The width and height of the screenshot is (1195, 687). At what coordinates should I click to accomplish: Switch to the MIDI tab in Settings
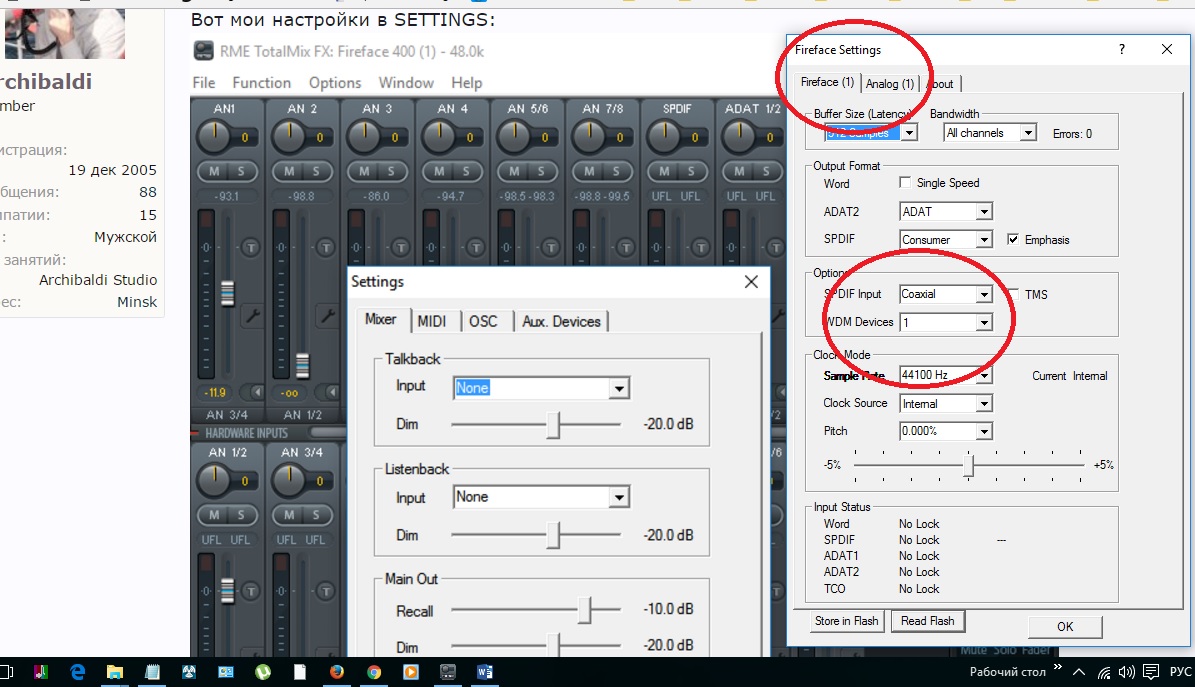point(431,321)
